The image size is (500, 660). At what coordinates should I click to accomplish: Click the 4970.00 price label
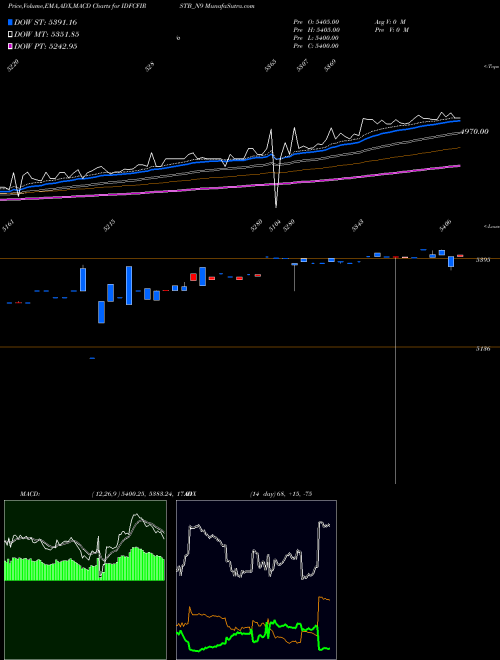pos(475,132)
